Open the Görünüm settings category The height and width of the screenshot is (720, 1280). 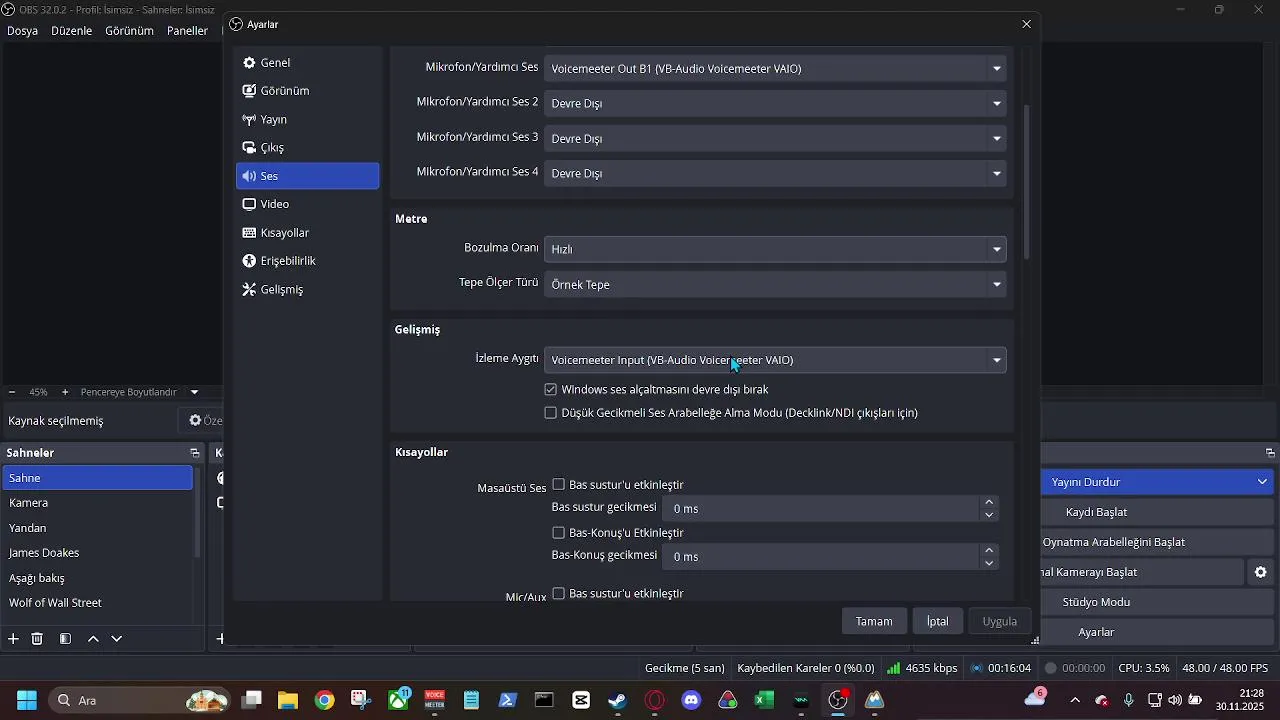307,91
